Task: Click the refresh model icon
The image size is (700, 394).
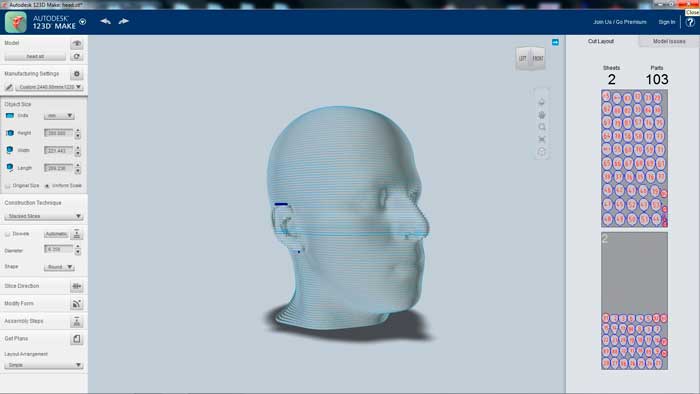Action: click(77, 57)
